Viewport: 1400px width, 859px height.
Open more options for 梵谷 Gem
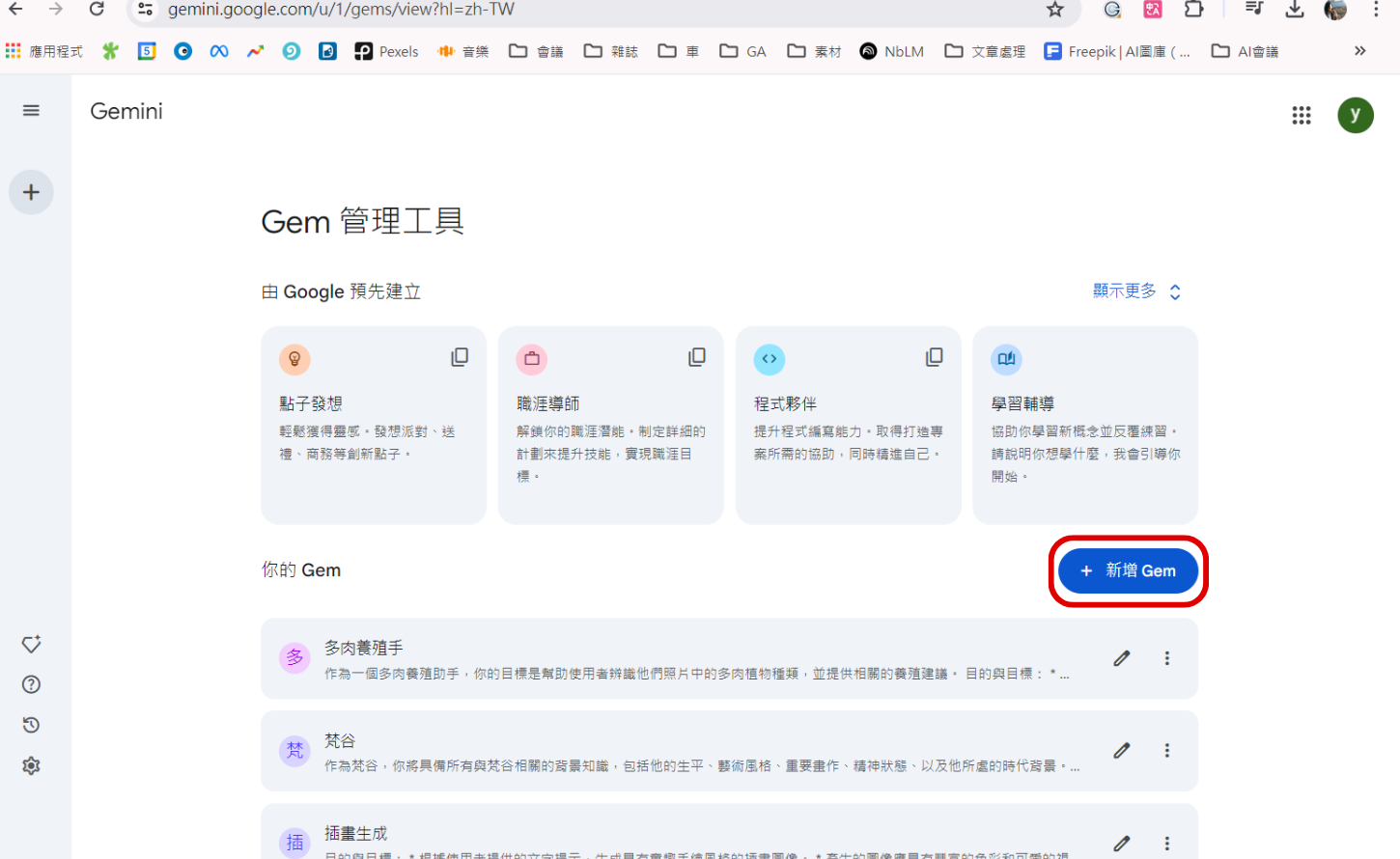(x=1166, y=751)
